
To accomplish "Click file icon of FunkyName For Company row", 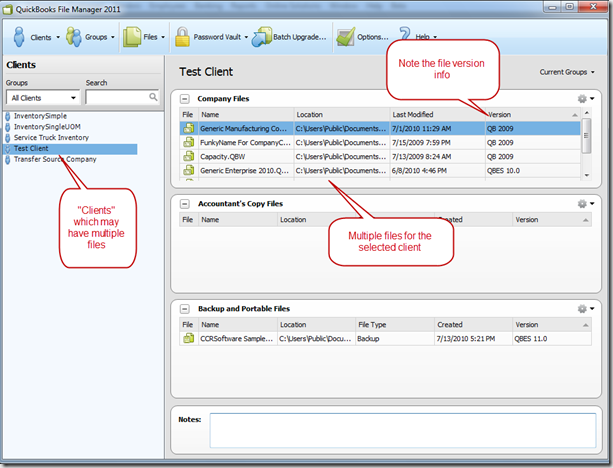I will (189, 142).
